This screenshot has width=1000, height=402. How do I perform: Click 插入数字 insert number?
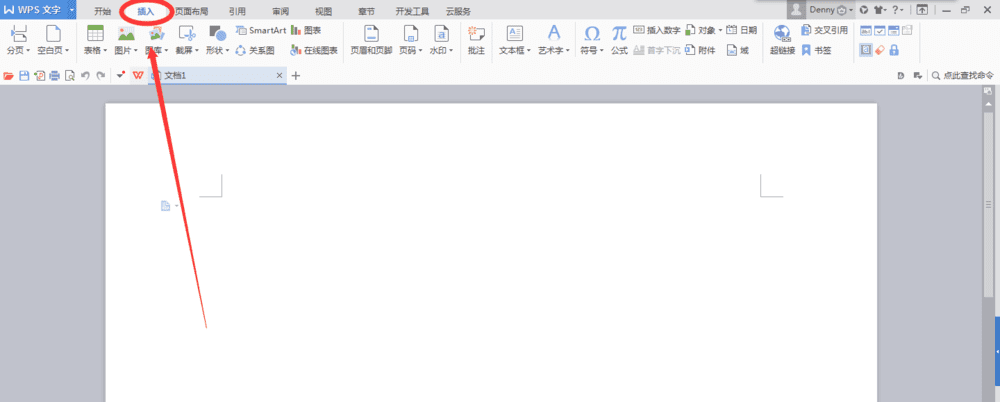657,30
